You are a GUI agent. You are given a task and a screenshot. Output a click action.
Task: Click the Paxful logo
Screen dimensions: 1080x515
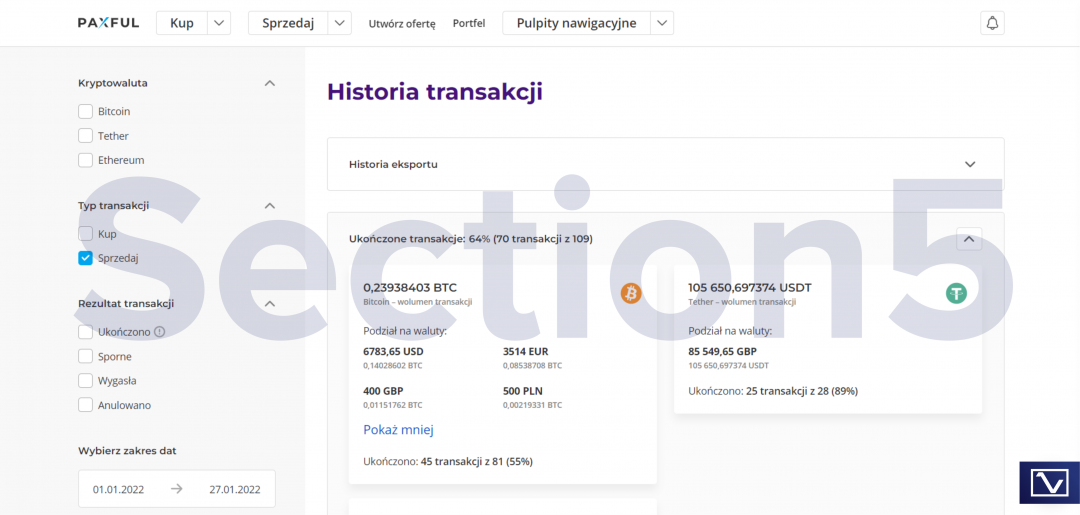108,23
